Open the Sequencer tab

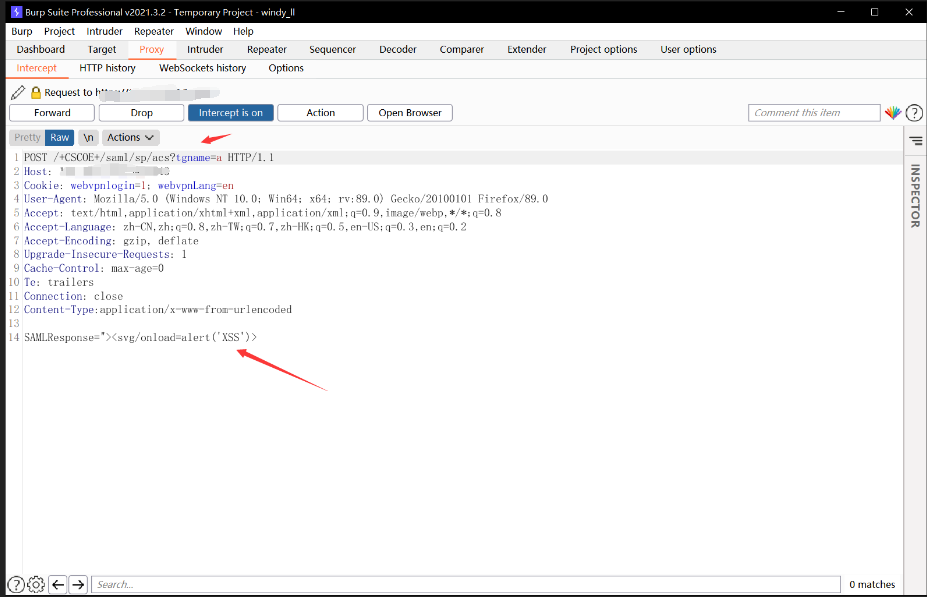[x=332, y=50]
